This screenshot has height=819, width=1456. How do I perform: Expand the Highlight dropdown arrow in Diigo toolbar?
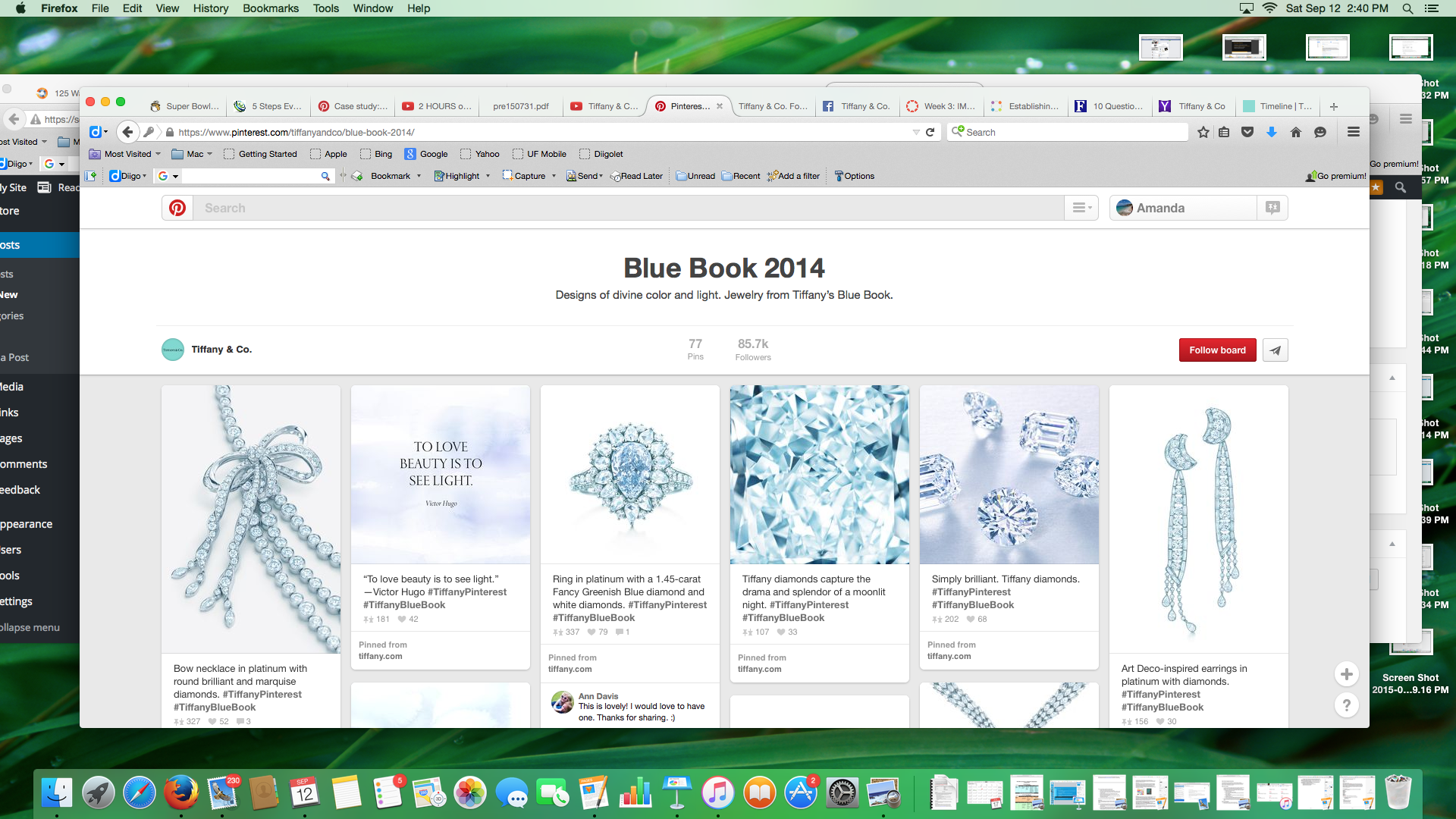pos(488,176)
